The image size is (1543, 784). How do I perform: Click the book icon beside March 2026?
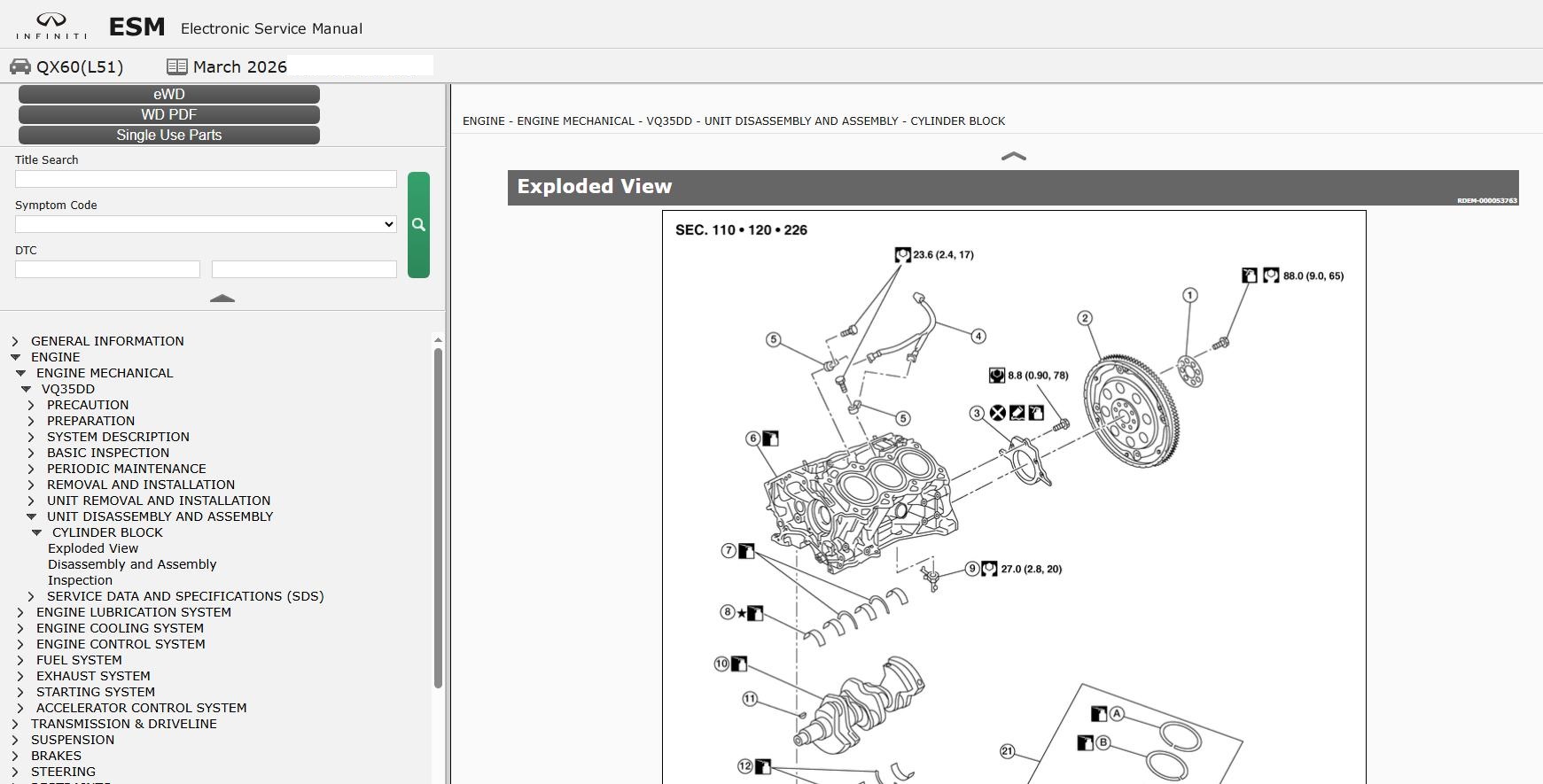(177, 66)
